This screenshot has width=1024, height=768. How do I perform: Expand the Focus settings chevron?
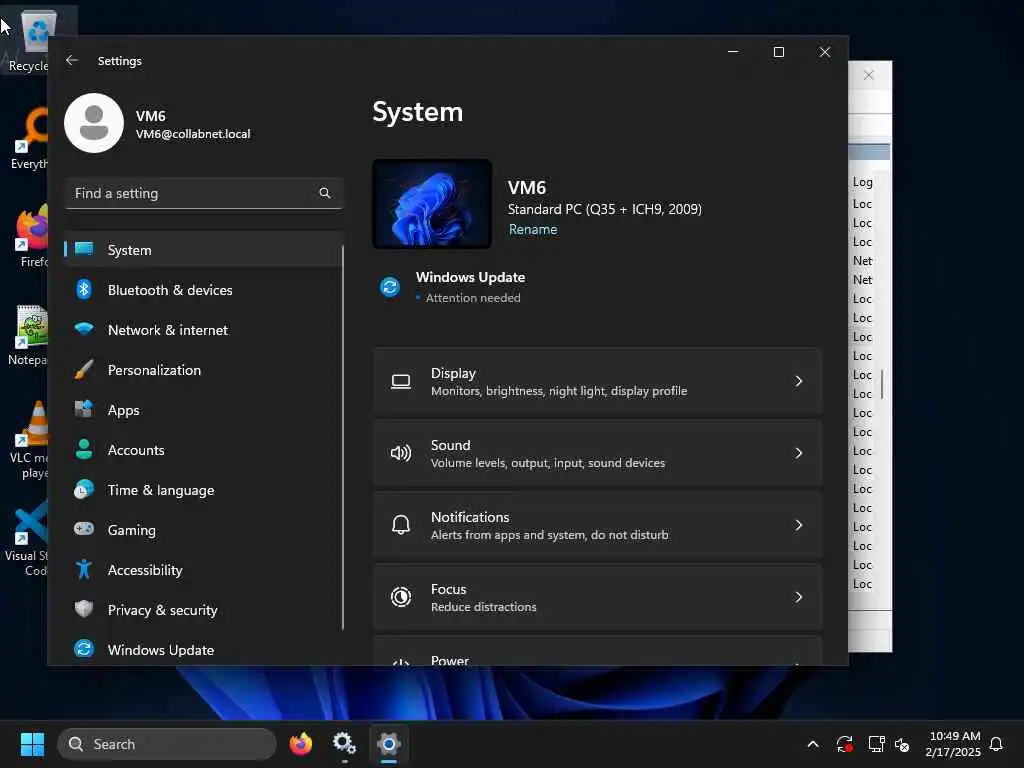pos(798,597)
